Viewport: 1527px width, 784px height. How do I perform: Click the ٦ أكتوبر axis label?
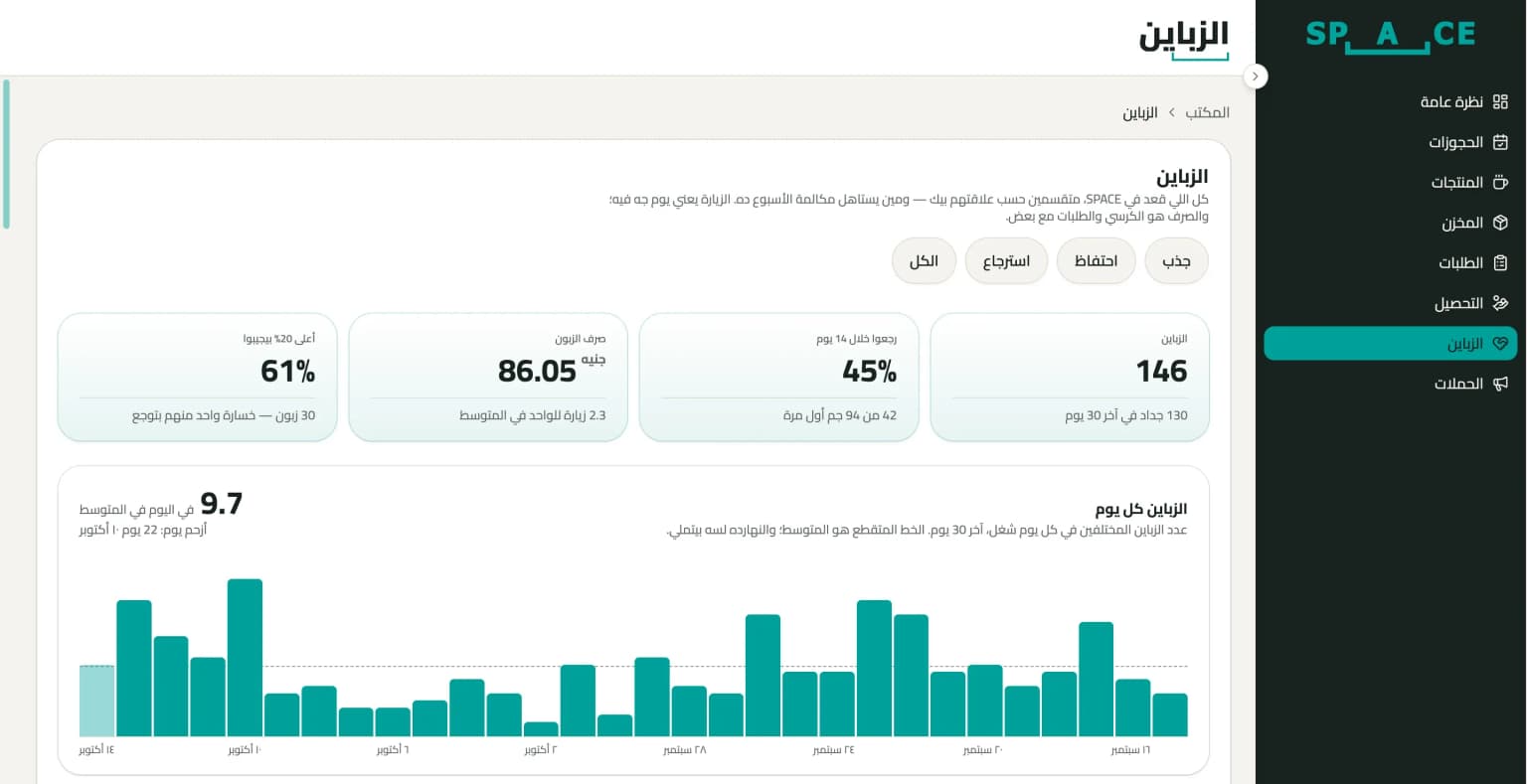tap(393, 749)
